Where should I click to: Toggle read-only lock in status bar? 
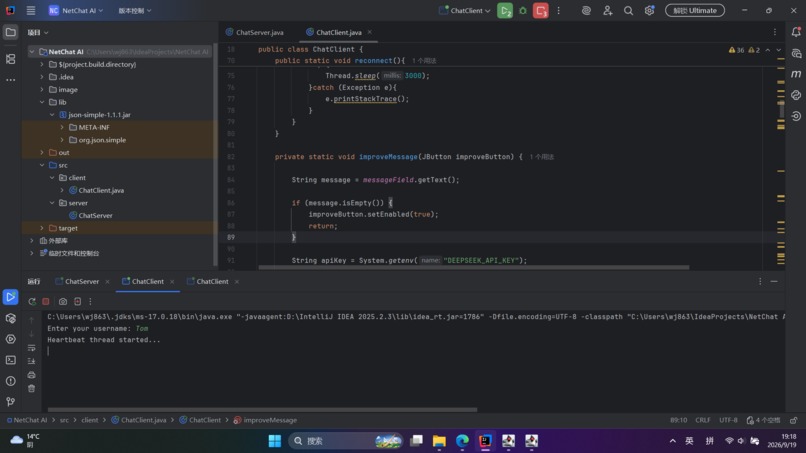click(794, 420)
